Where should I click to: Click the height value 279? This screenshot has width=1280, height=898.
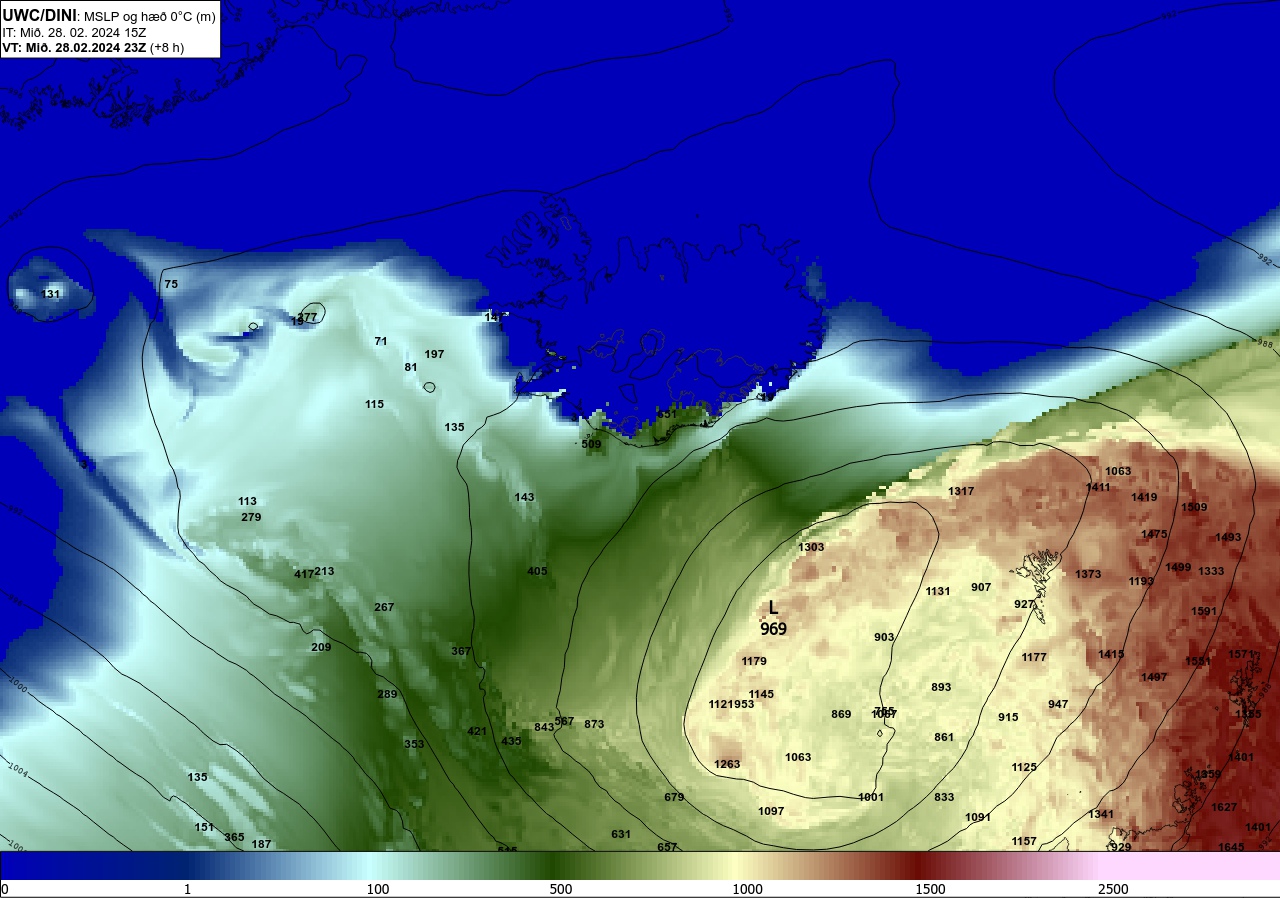[x=251, y=517]
